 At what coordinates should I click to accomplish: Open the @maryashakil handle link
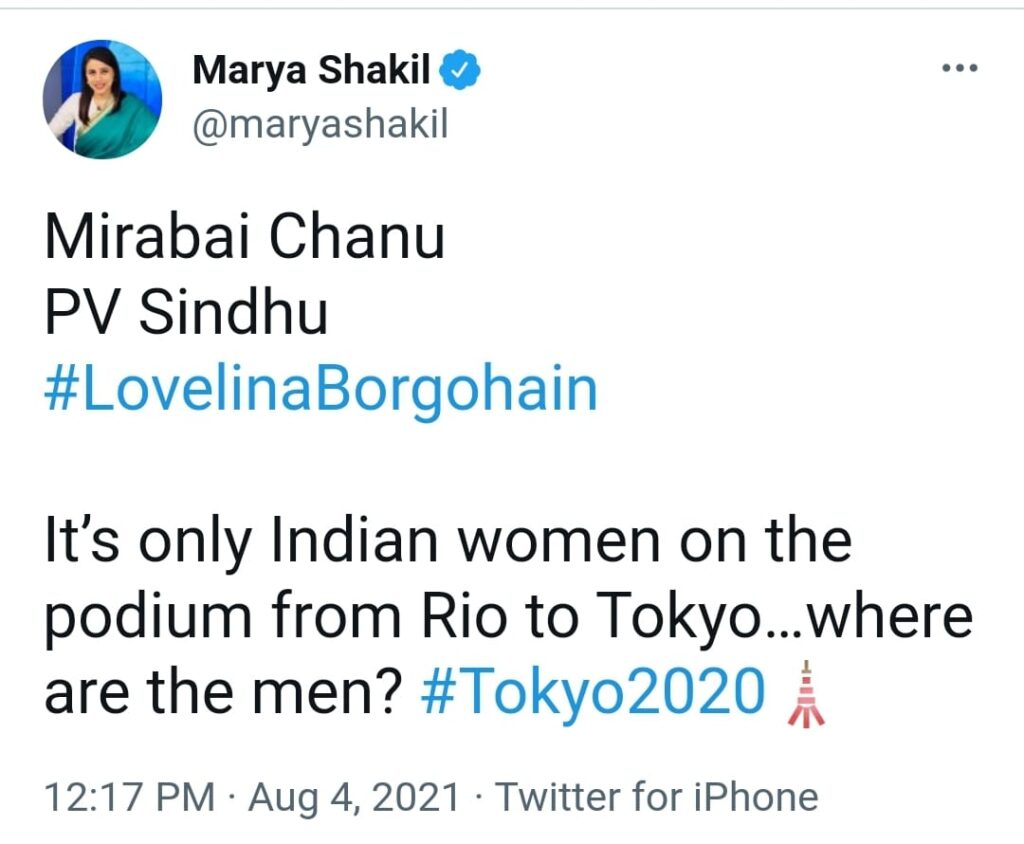(x=319, y=127)
